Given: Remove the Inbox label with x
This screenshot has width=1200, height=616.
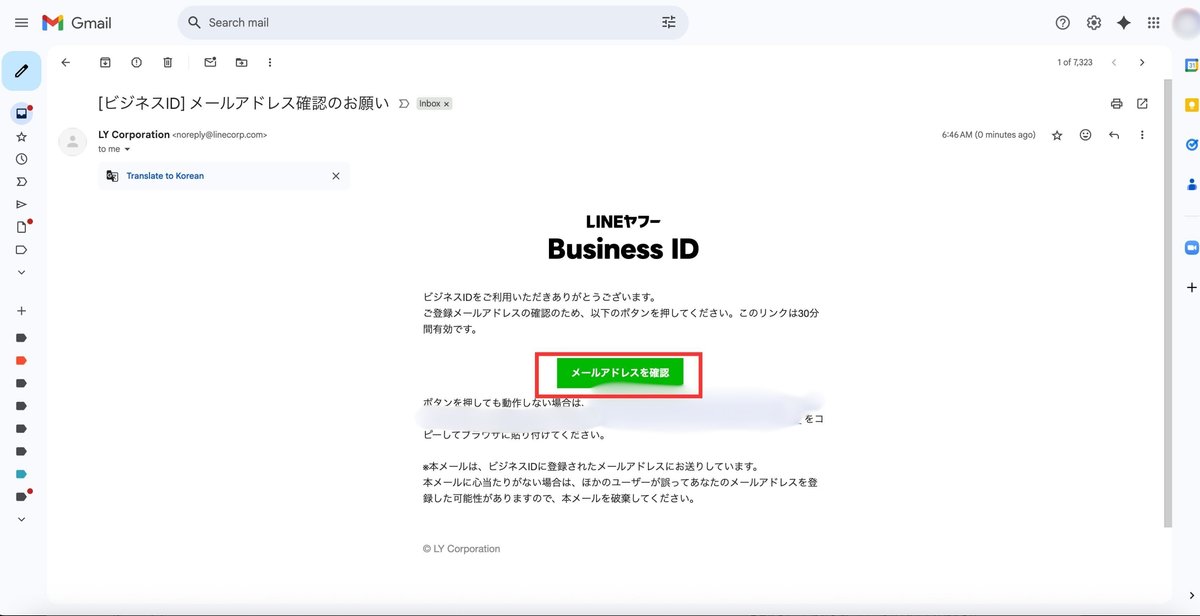Looking at the screenshot, I should [447, 104].
